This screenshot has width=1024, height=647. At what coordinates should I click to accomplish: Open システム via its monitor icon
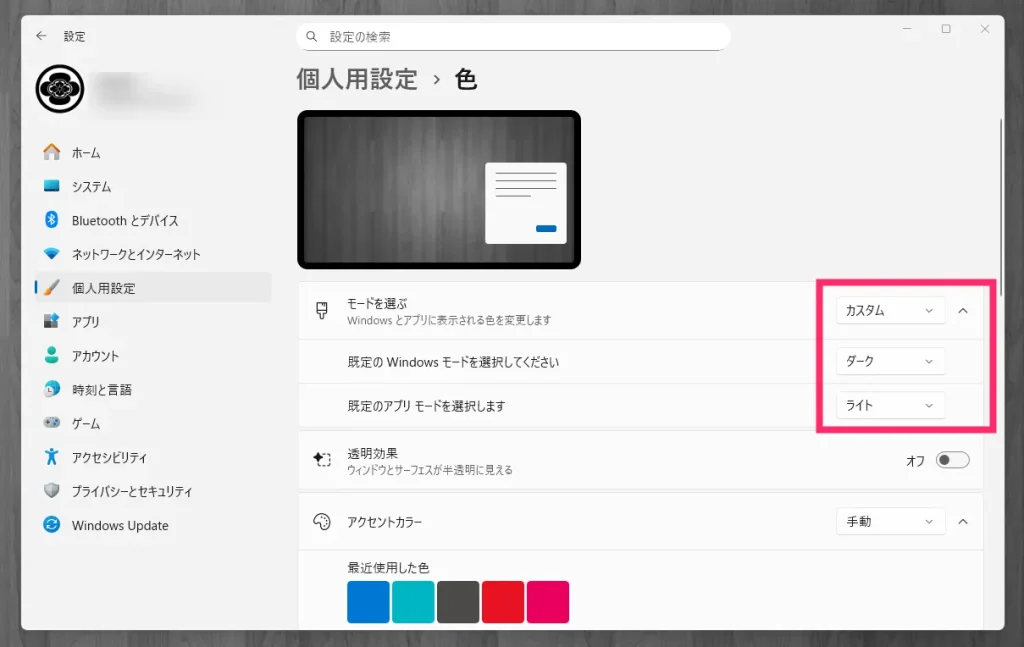pyautogui.click(x=52, y=187)
